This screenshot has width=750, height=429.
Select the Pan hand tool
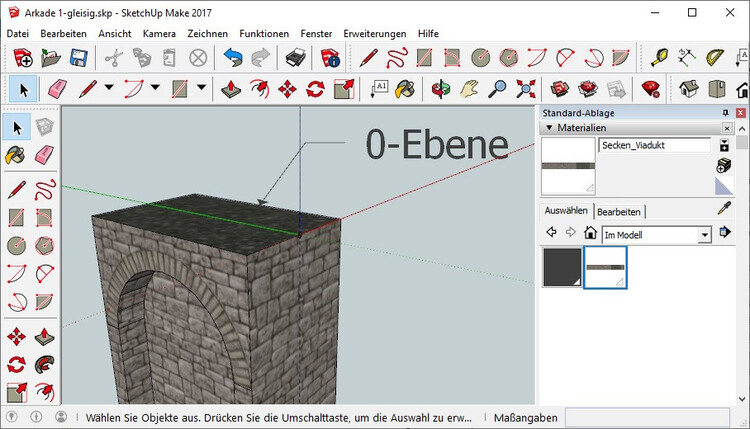pos(469,89)
